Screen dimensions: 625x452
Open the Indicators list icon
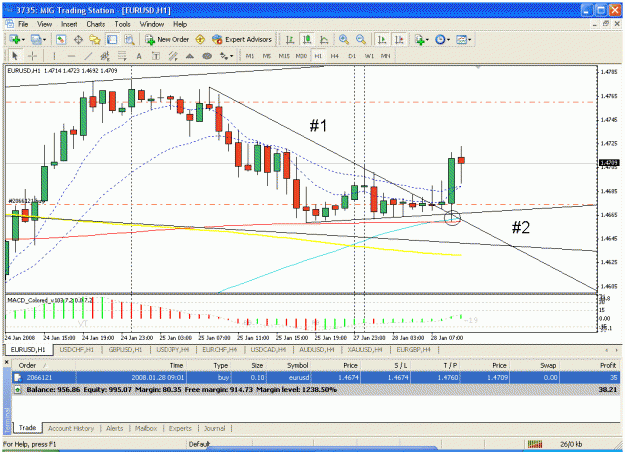[x=419, y=39]
